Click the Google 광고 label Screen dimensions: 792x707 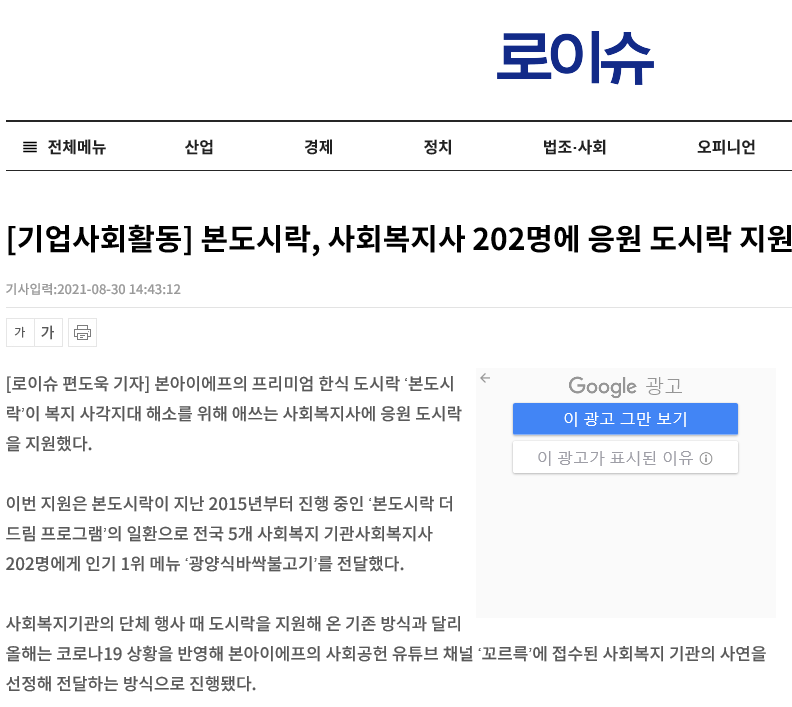625,386
